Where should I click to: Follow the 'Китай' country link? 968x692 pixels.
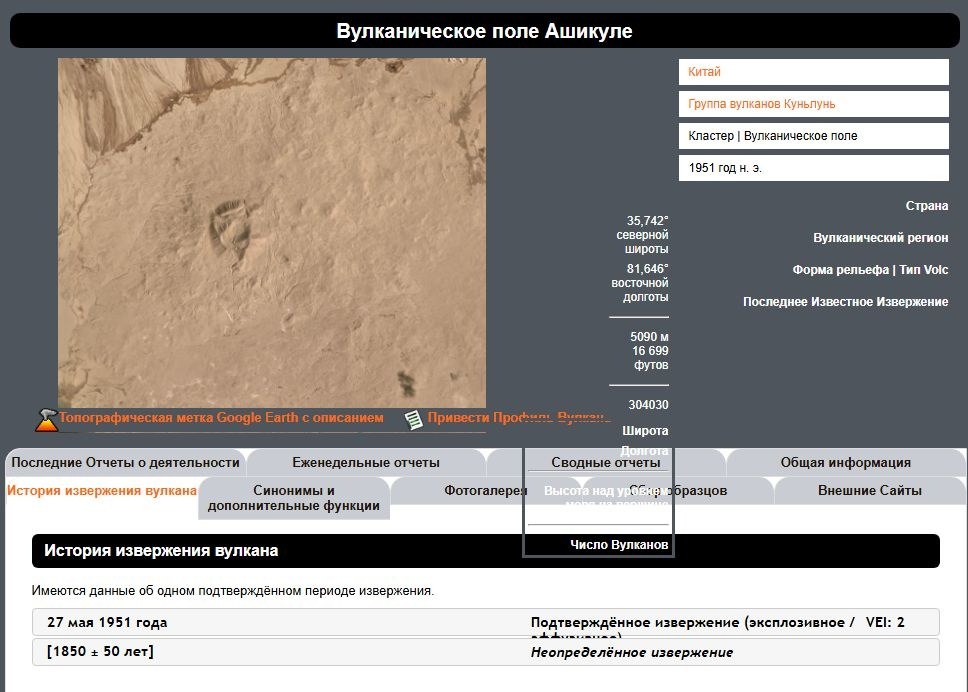pos(704,72)
